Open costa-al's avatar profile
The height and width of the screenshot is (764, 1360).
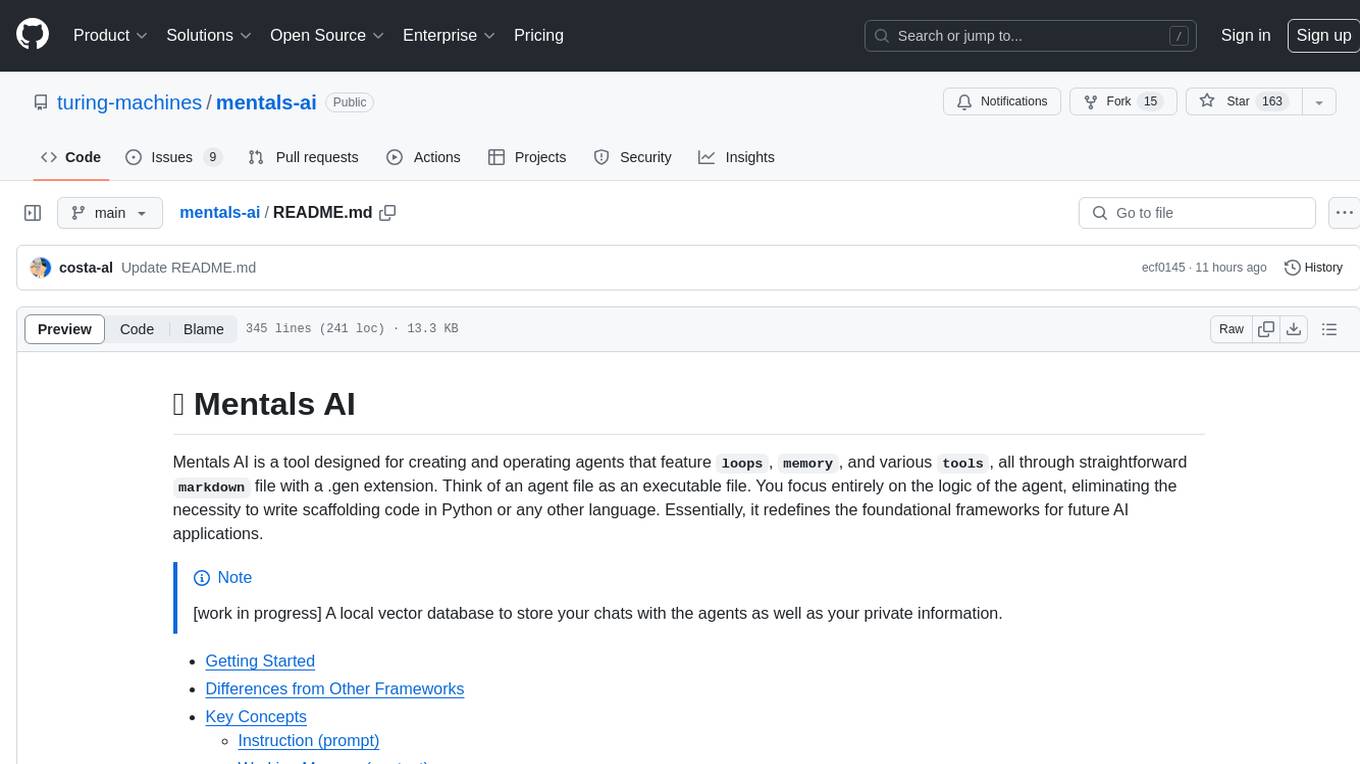tap(41, 267)
